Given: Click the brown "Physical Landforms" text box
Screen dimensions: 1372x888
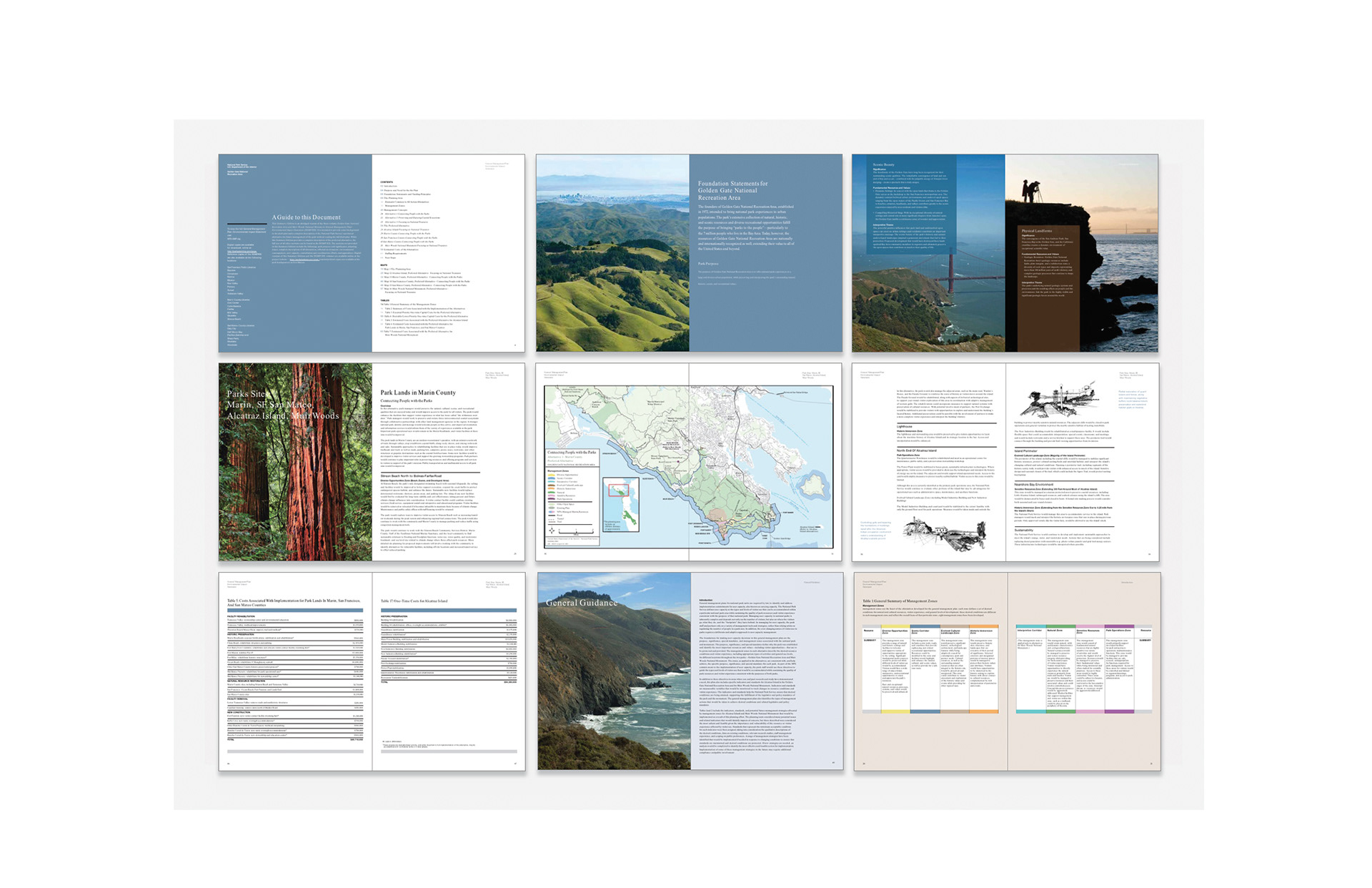Looking at the screenshot, I should [1047, 268].
